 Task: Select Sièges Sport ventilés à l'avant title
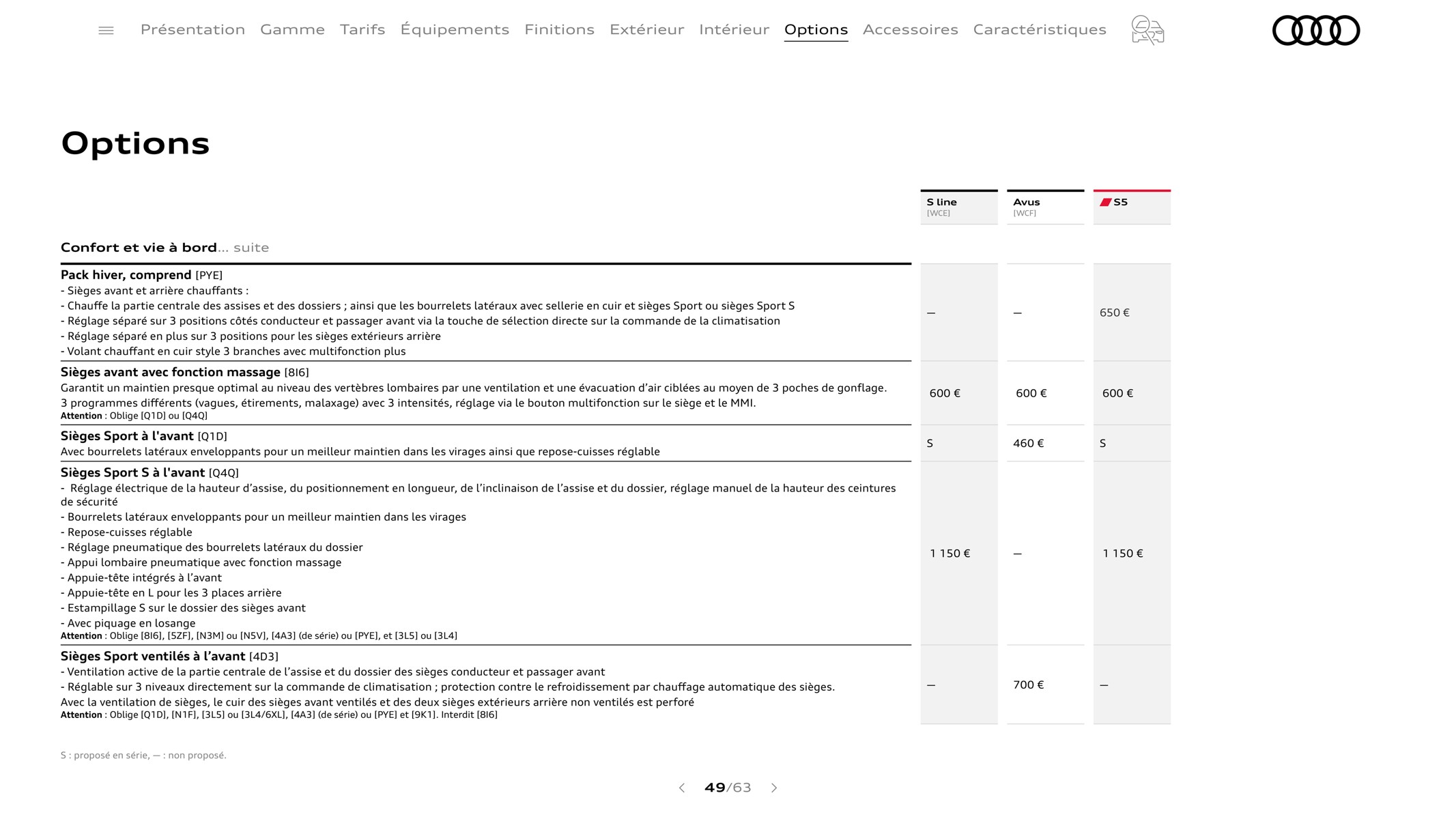(x=169, y=656)
